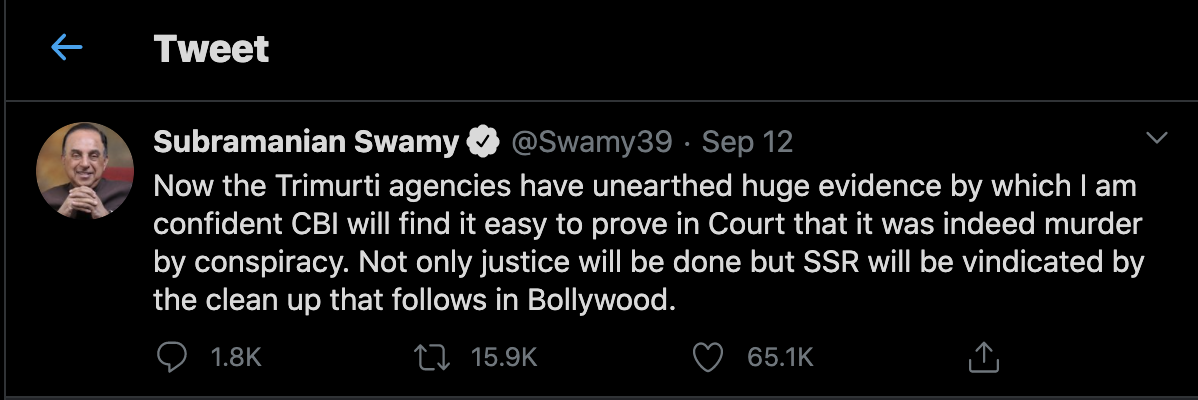The height and width of the screenshot is (400, 1198).
Task: Click the 65.1K likes count
Action: click(x=780, y=357)
